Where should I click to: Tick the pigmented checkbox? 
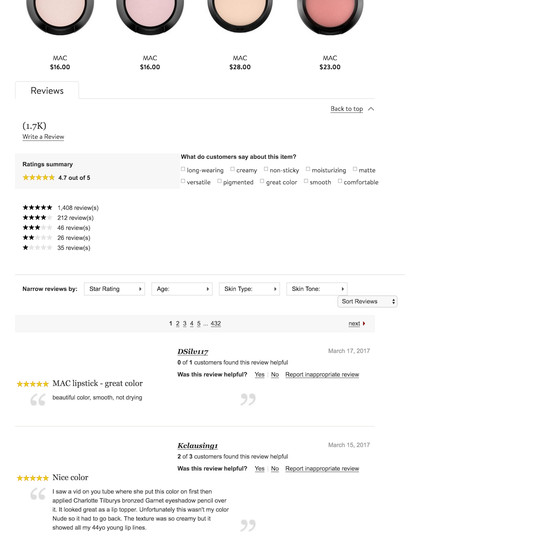(x=219, y=181)
